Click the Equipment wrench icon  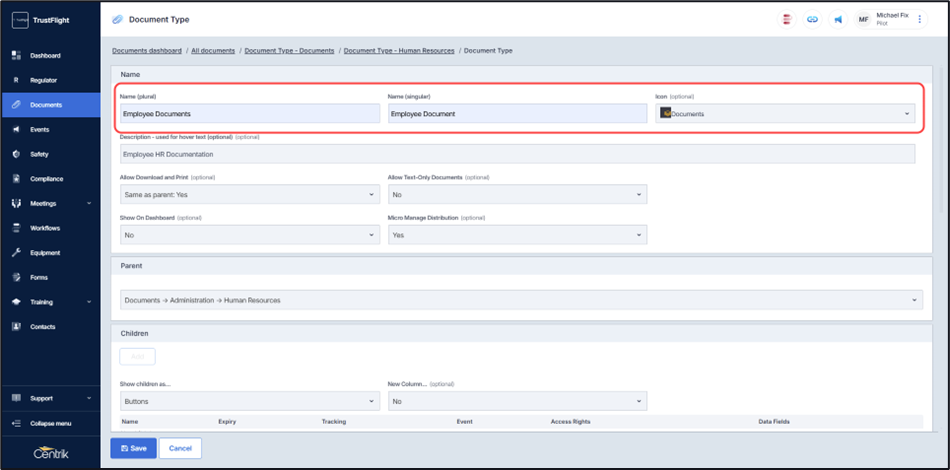(16, 253)
